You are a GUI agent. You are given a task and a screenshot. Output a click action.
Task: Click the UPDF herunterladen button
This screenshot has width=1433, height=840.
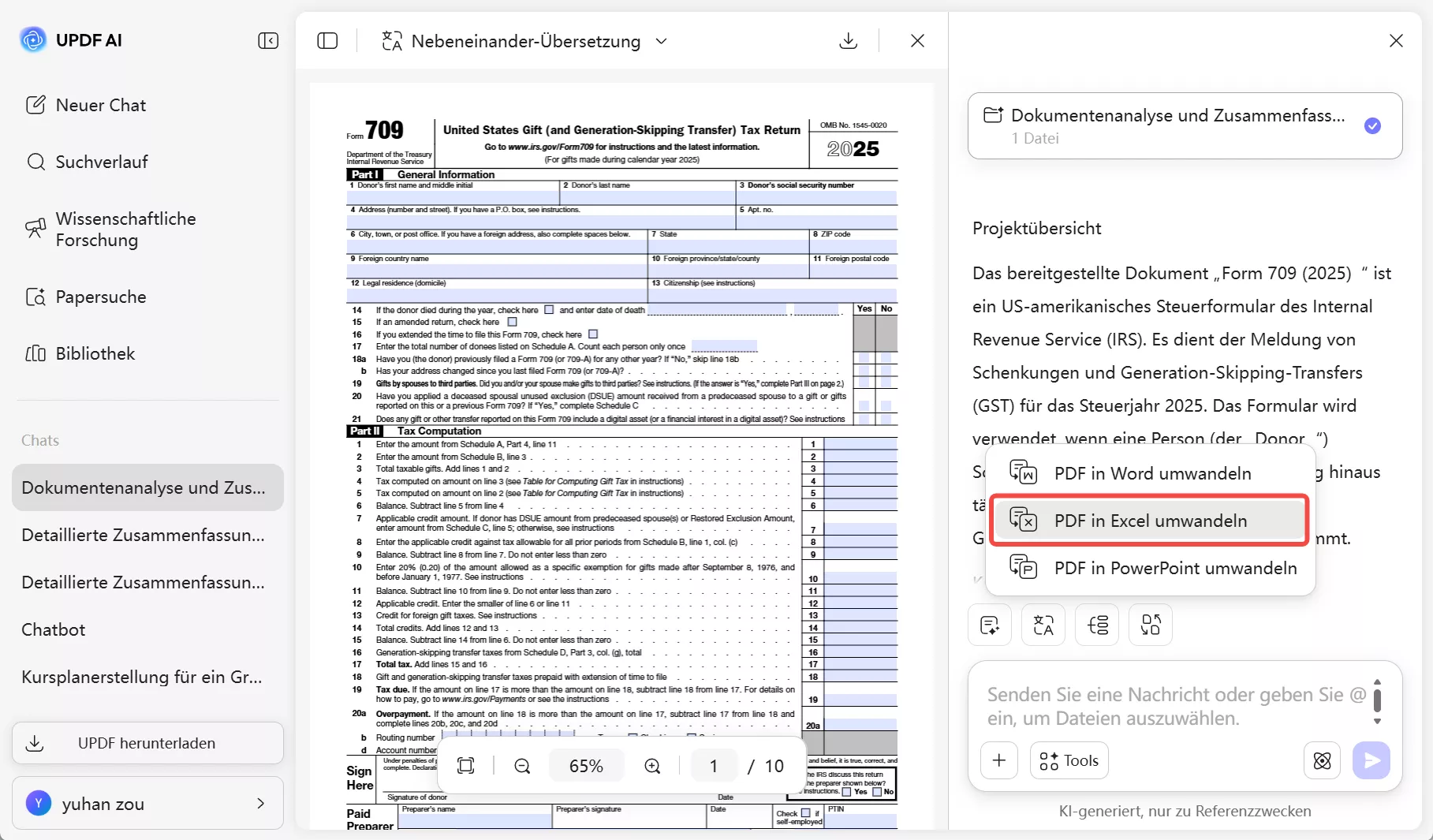click(x=147, y=742)
